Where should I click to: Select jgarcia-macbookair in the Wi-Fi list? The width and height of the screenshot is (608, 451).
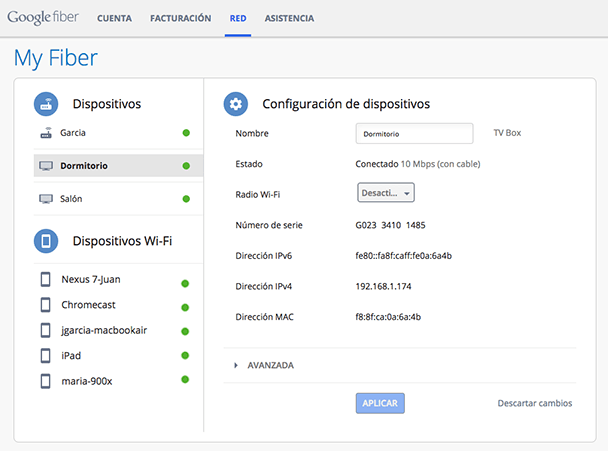(x=104, y=330)
